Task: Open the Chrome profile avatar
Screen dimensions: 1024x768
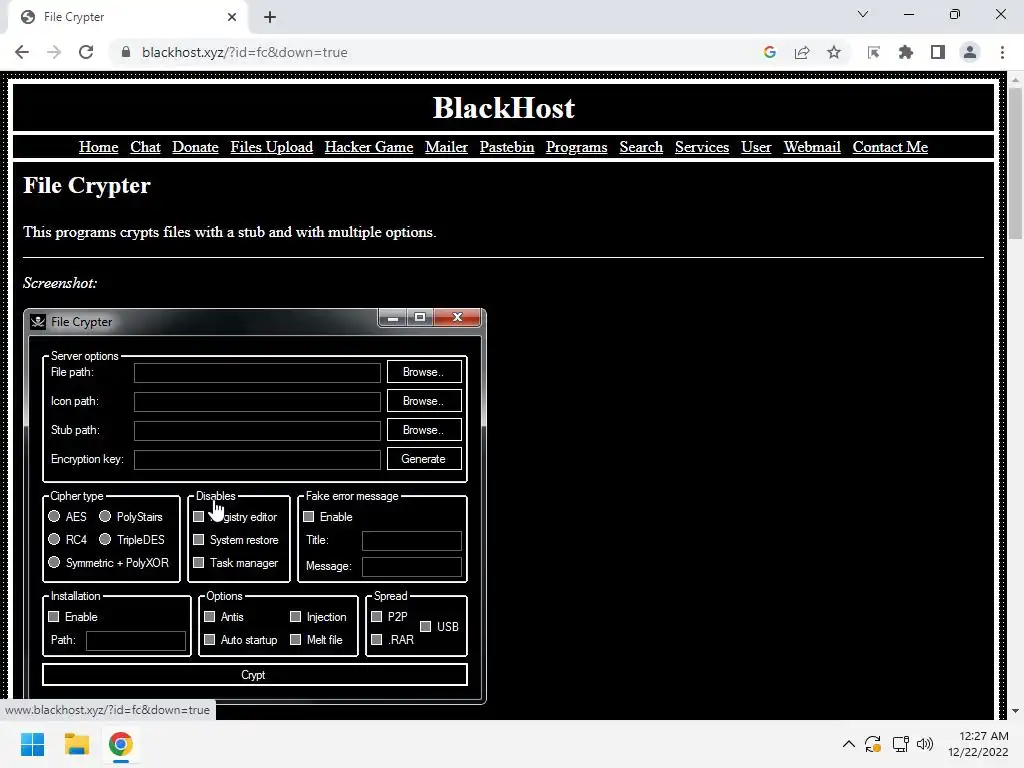Action: tap(970, 52)
